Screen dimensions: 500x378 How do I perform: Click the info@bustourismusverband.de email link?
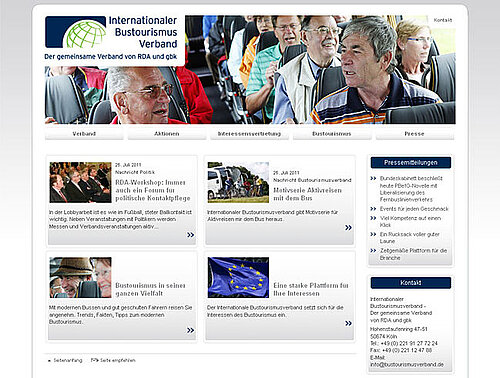407,365
